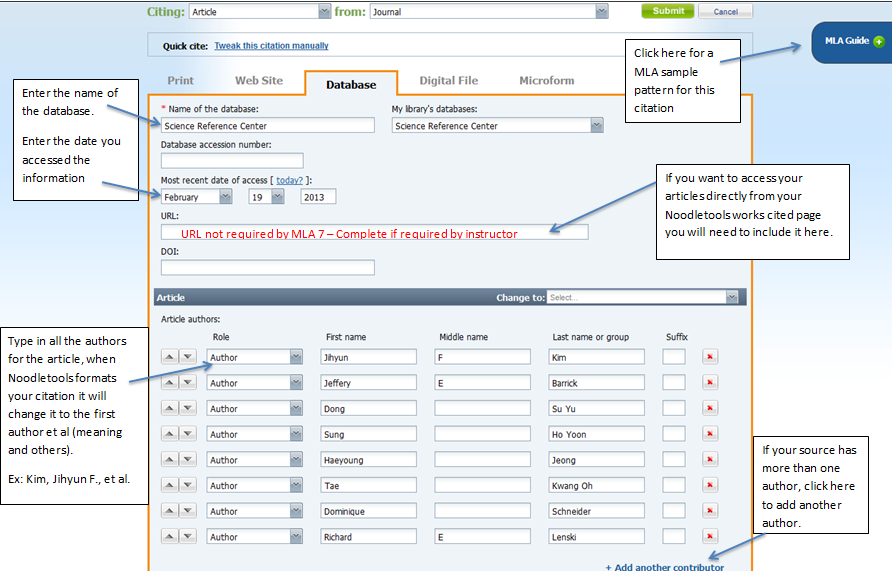The height and width of the screenshot is (575, 892).
Task: Move author Kim down with arrow
Action: pyautogui.click(x=188, y=357)
